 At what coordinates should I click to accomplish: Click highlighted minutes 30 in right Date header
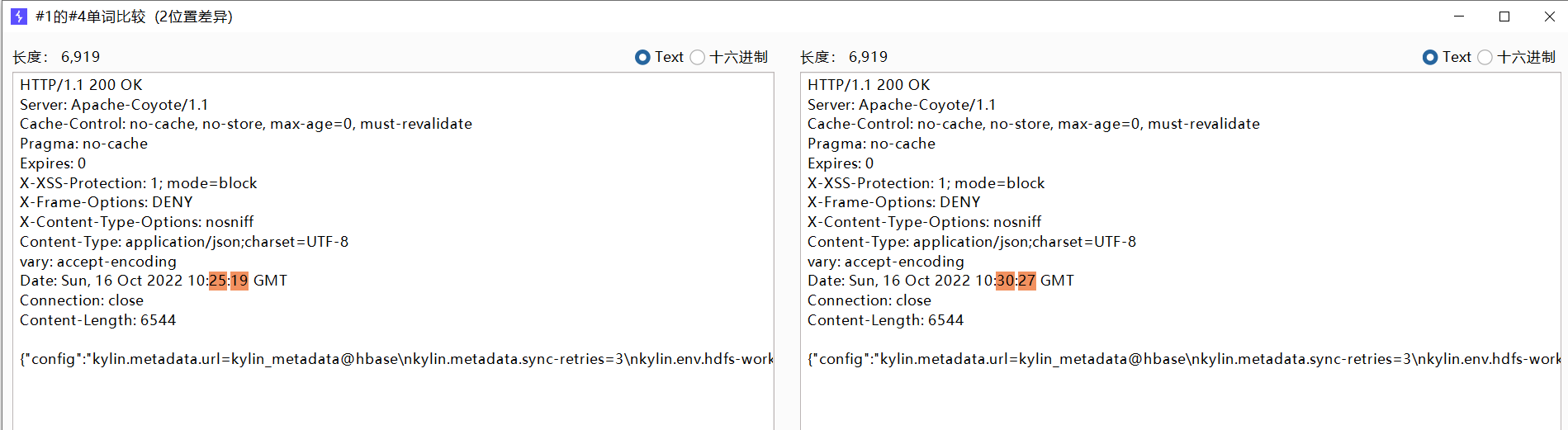(1006, 281)
